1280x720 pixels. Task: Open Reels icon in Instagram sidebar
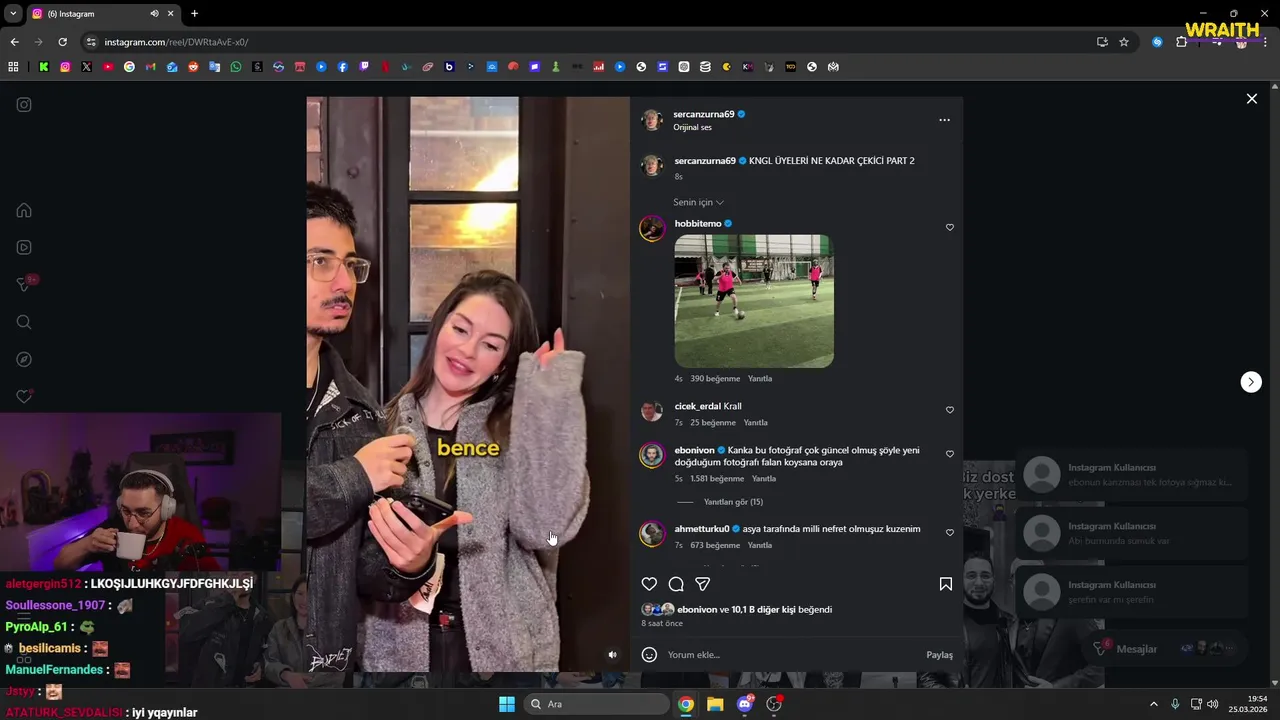[x=24, y=247]
